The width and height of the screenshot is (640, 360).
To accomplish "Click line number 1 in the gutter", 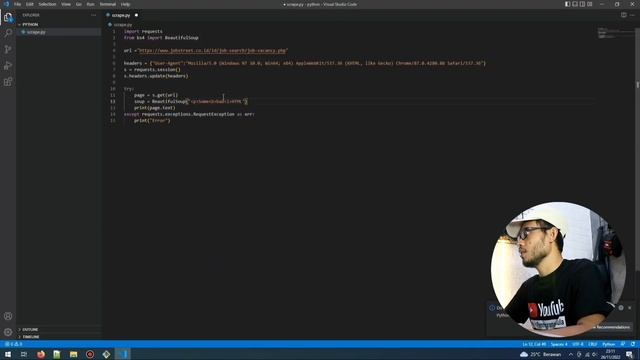I will pyautogui.click(x=114, y=31).
